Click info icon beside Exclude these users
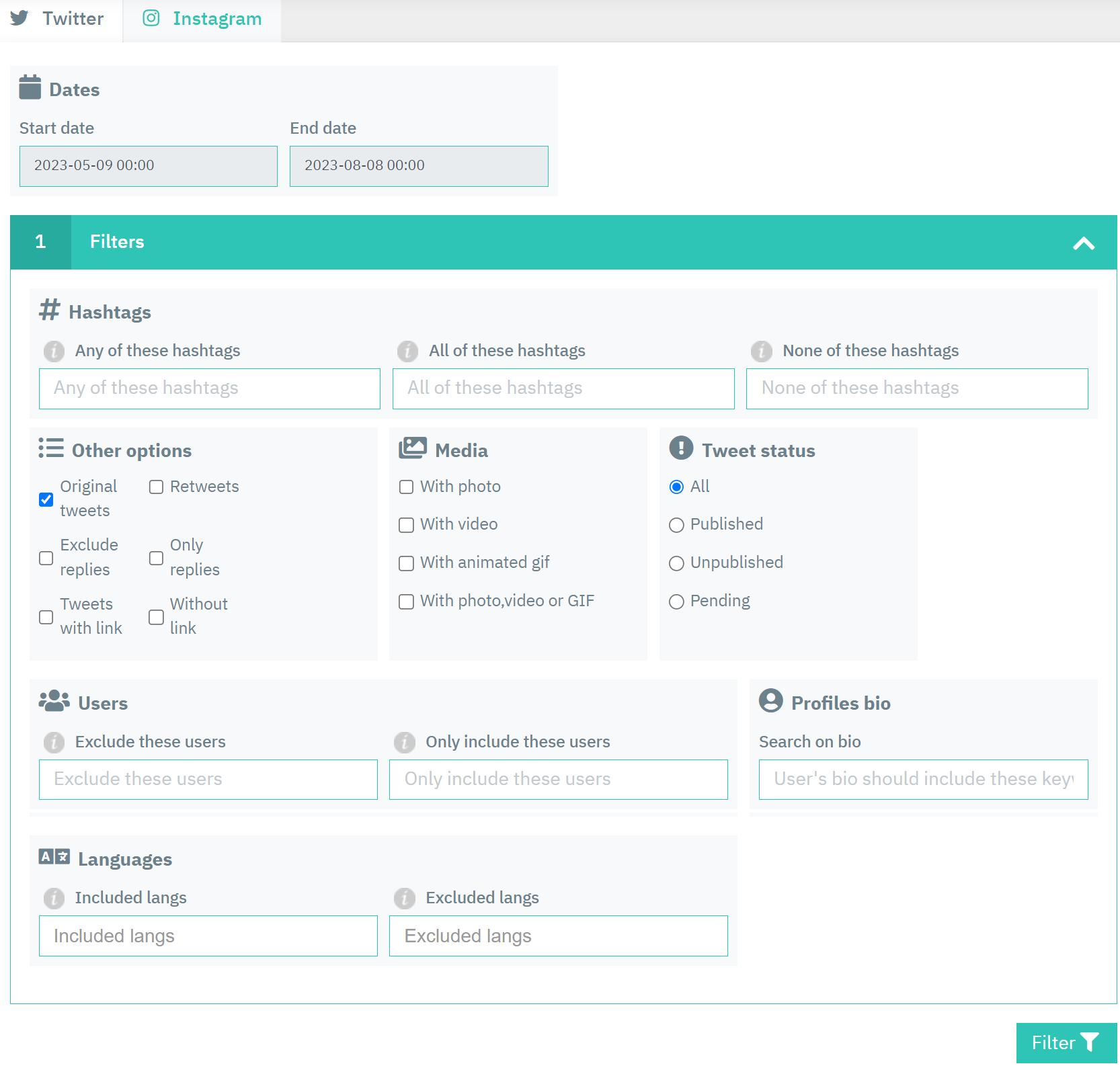Viewport: 1120px width, 1072px height. [54, 742]
